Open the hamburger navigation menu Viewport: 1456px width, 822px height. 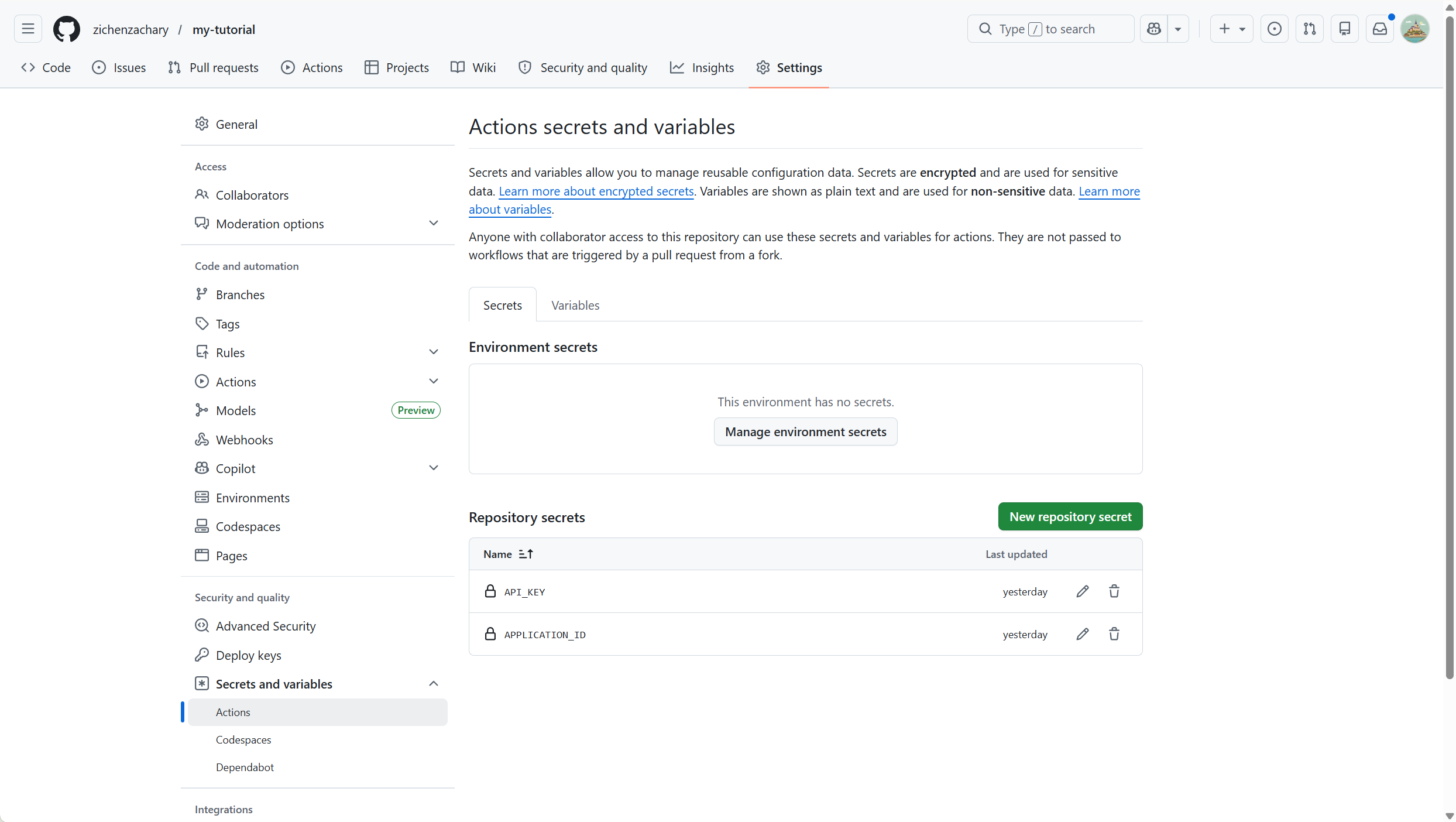tap(28, 29)
